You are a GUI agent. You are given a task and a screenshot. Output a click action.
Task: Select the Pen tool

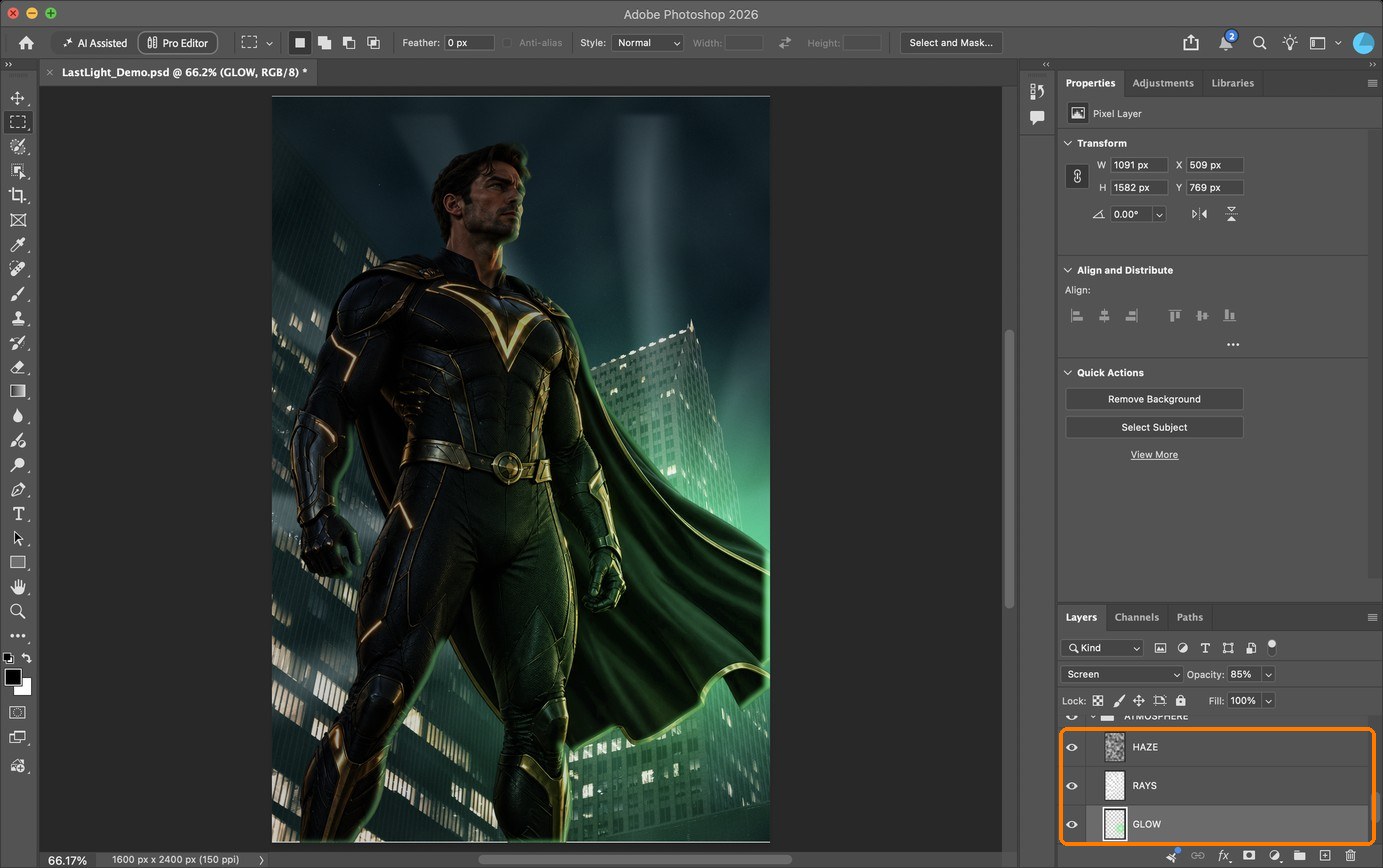click(18, 489)
